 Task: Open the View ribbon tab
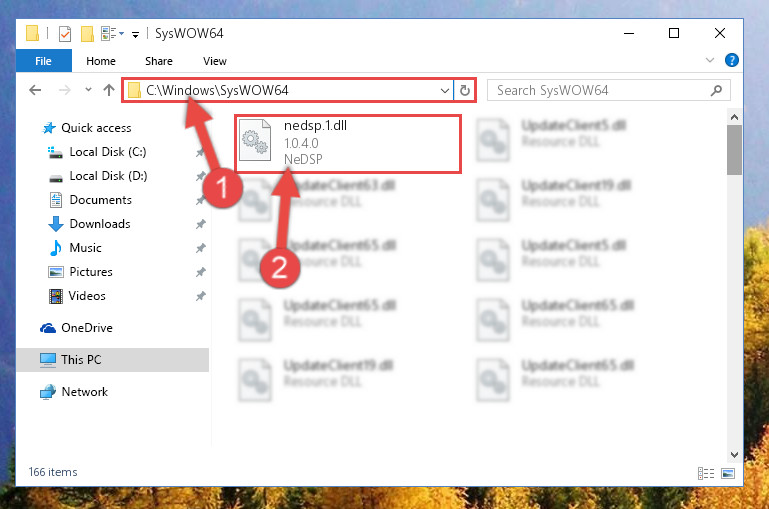click(x=215, y=61)
